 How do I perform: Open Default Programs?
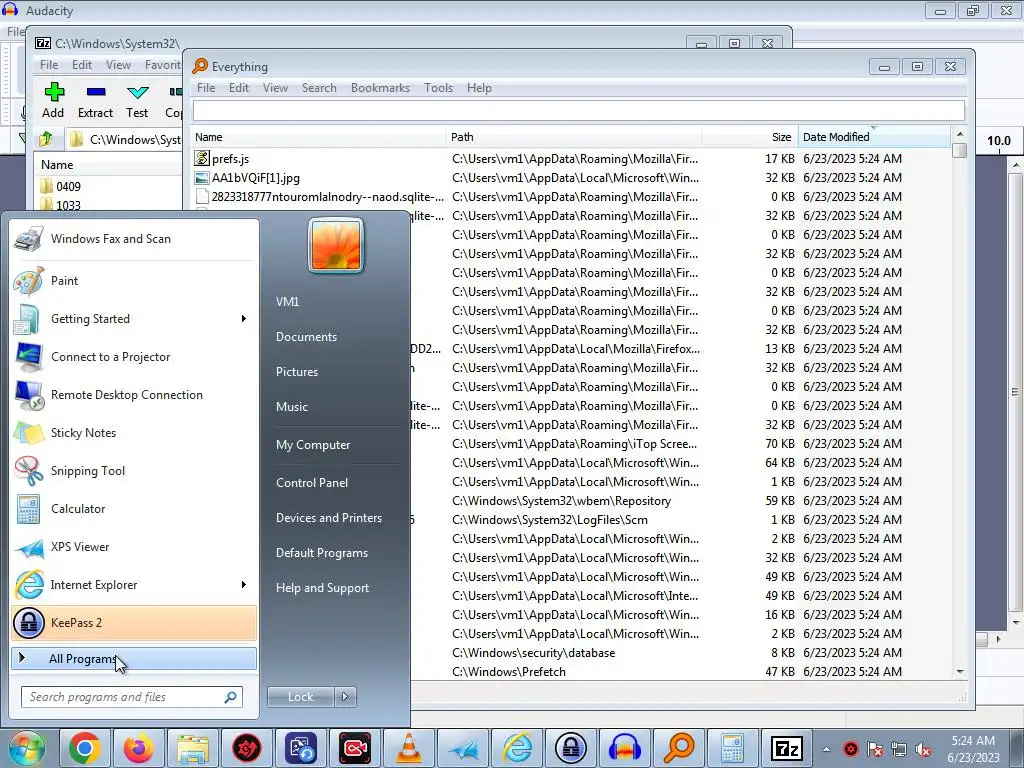pyautogui.click(x=321, y=553)
